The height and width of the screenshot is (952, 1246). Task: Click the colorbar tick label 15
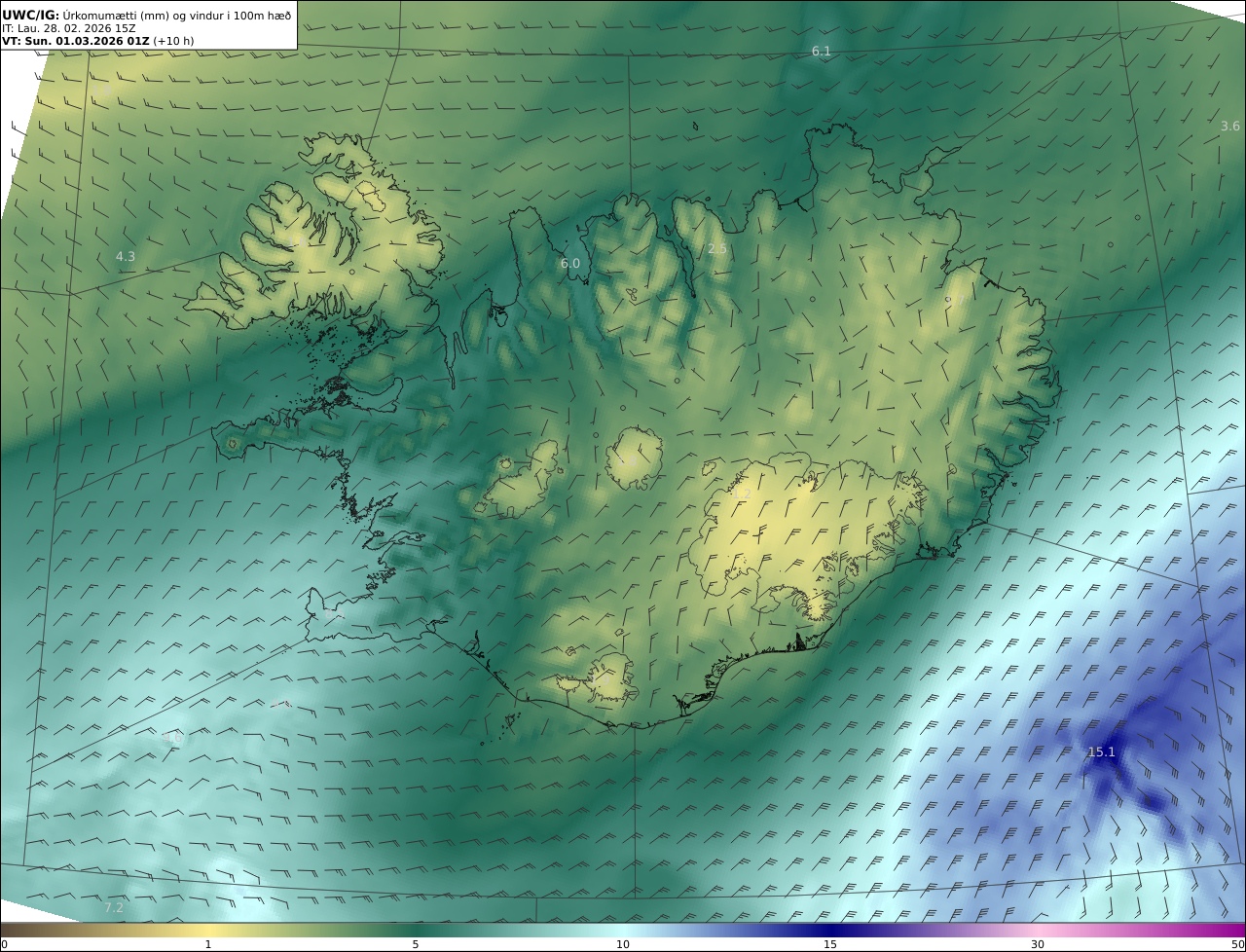830,944
